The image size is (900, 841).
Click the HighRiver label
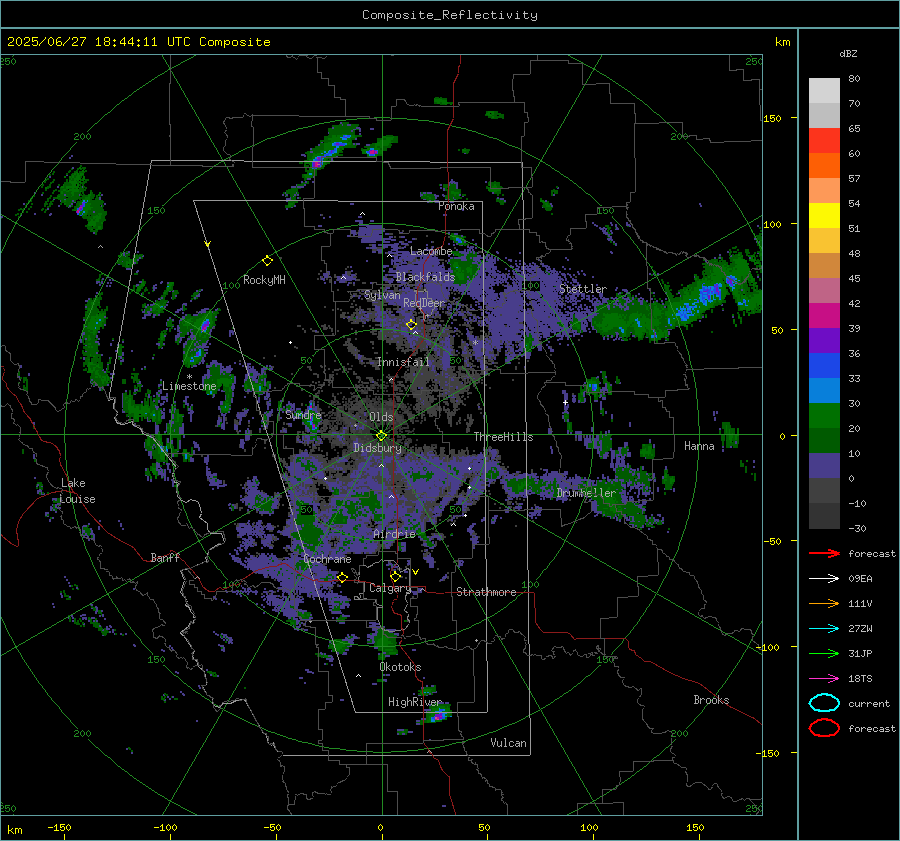[414, 702]
